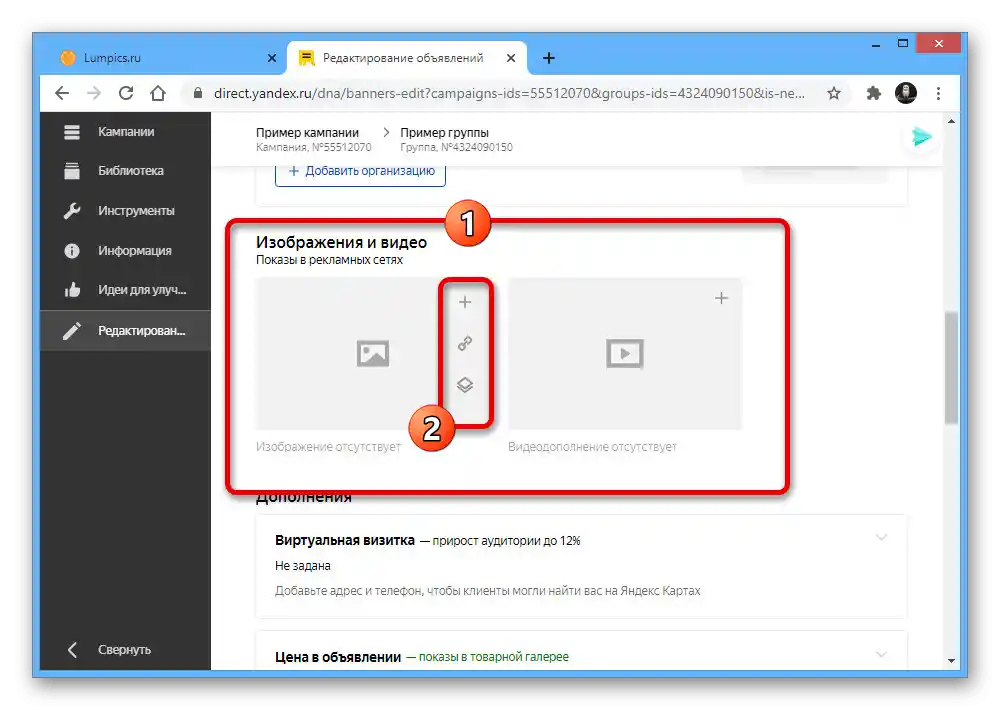This screenshot has height=710, width=1000.
Task: Click the scrollbar down arrow
Action: point(952,660)
